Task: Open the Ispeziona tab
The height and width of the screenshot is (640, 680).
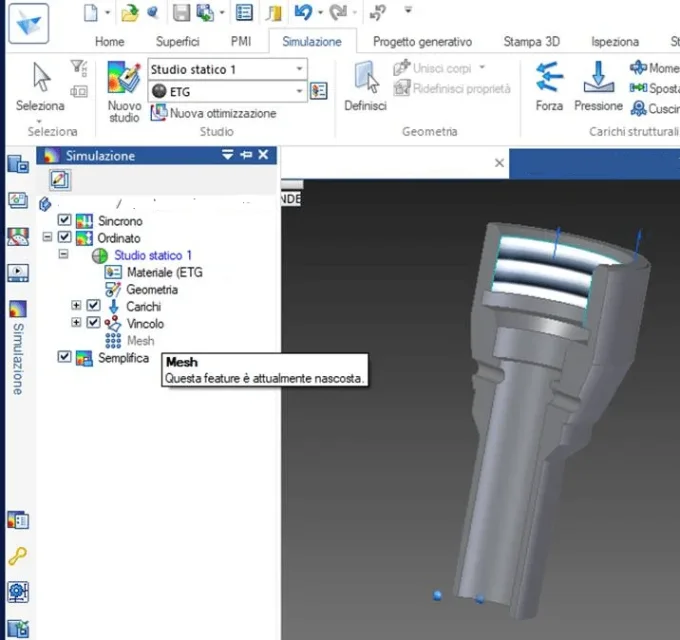Action: (615, 42)
